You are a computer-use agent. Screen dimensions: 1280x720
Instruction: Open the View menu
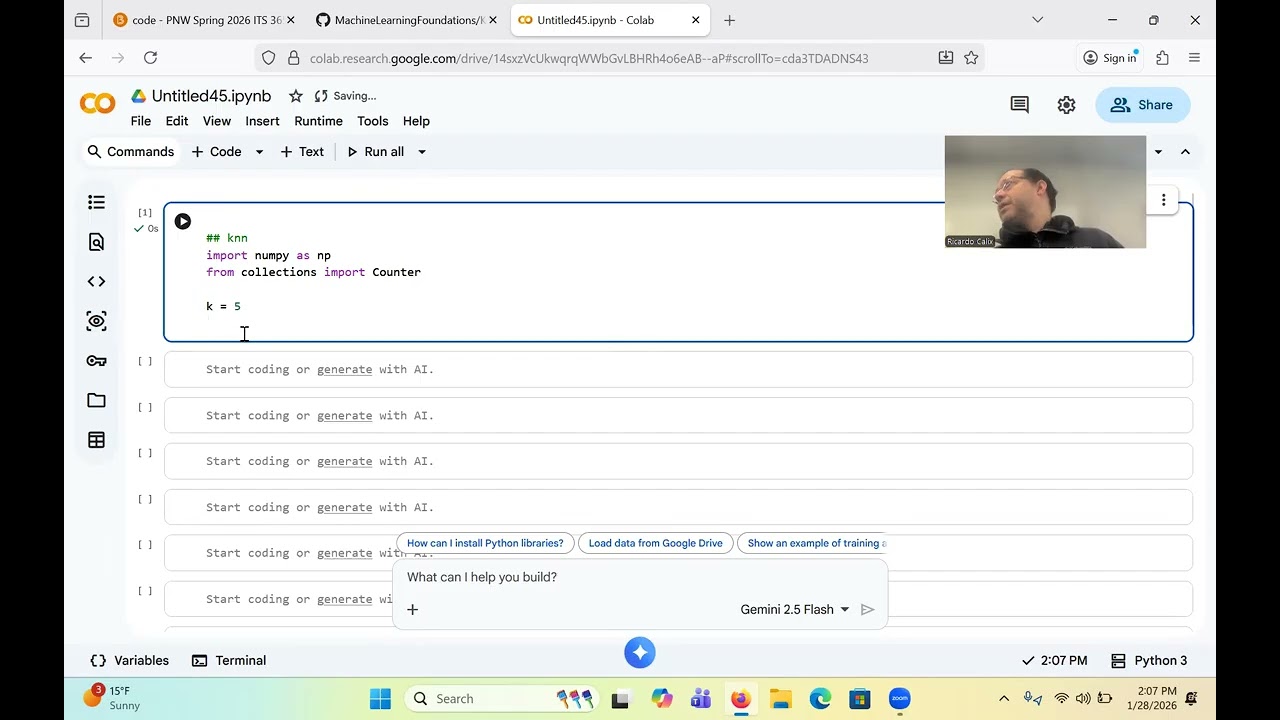[x=217, y=121]
